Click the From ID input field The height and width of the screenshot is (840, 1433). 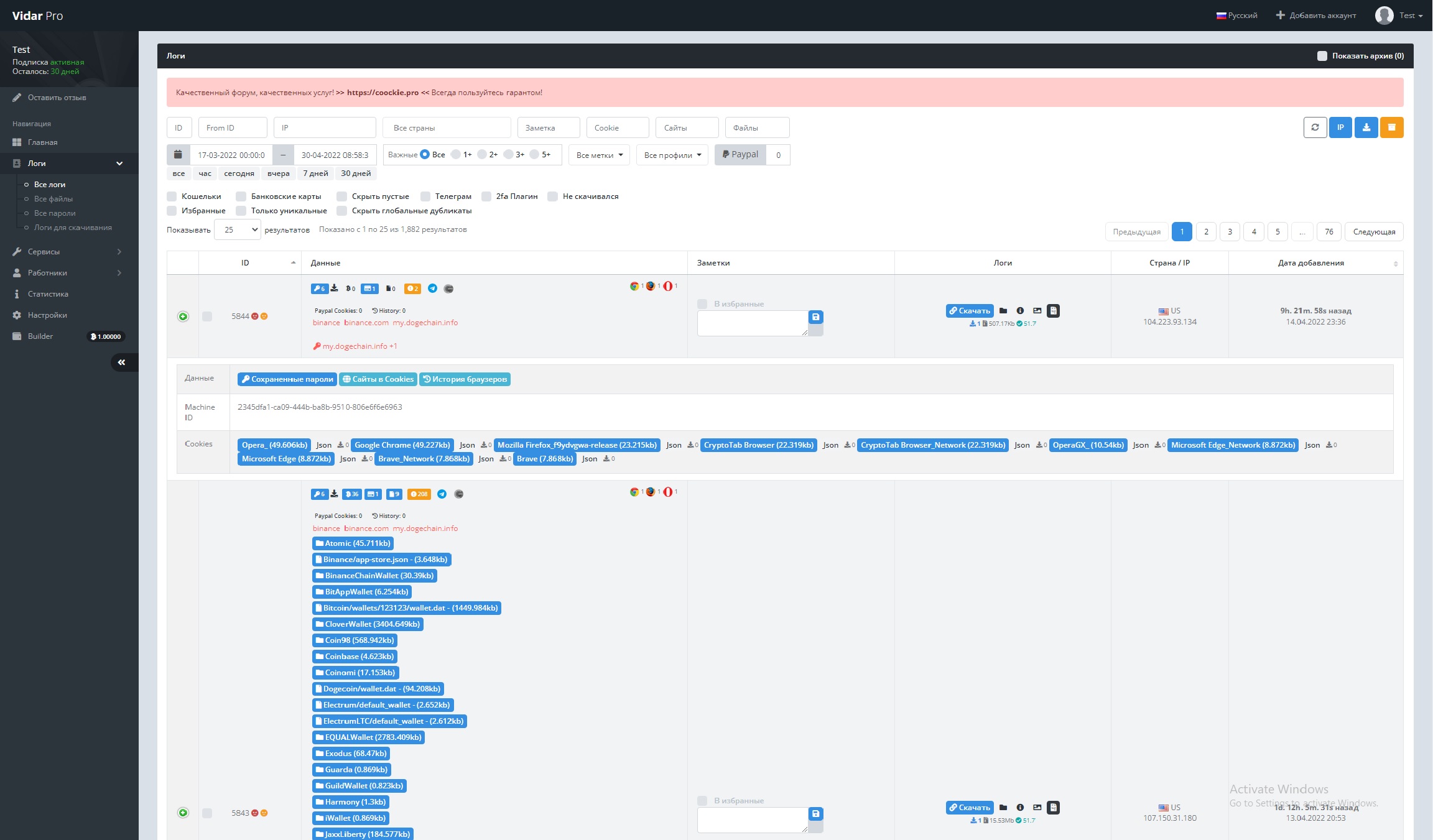tap(233, 127)
